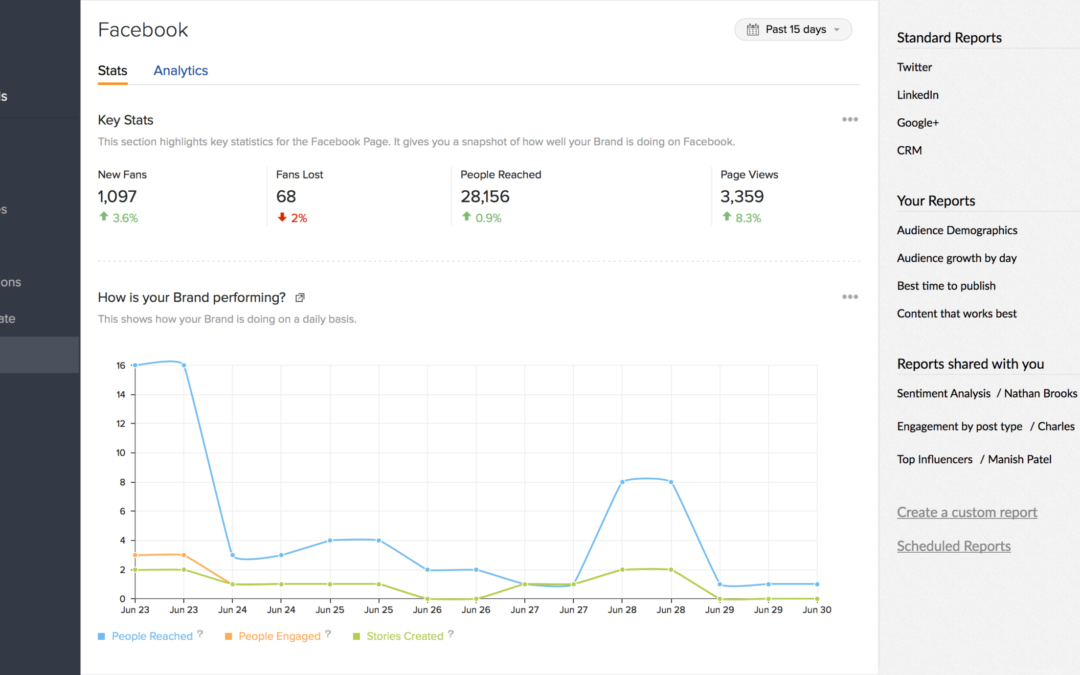The image size is (1080, 675).
Task: Open the Past 15 days date range dropdown
Action: tap(793, 30)
